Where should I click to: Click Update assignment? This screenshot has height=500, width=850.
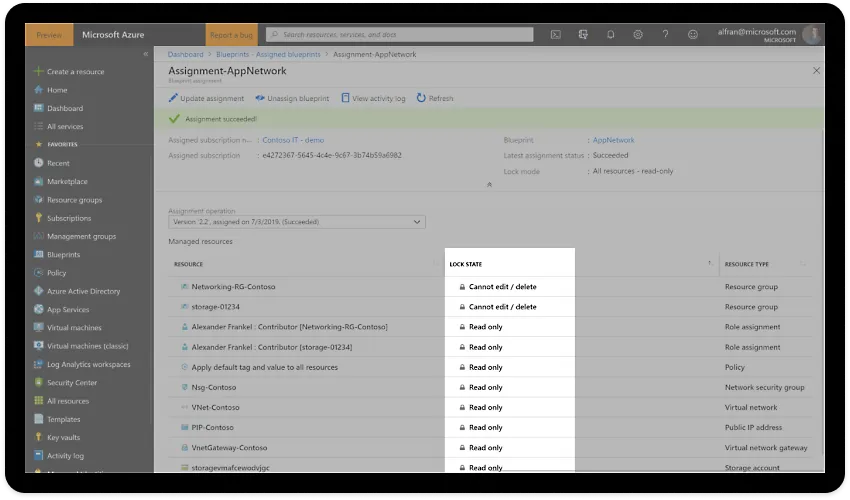pos(206,98)
